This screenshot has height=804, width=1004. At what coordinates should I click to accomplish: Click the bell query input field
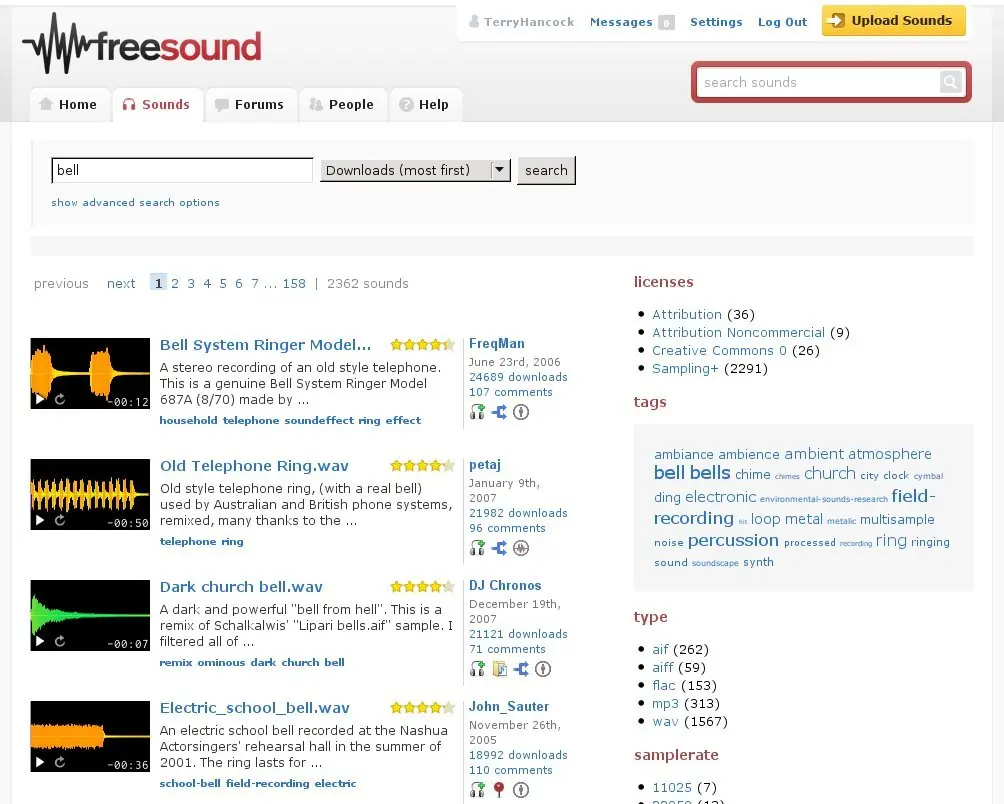point(182,170)
